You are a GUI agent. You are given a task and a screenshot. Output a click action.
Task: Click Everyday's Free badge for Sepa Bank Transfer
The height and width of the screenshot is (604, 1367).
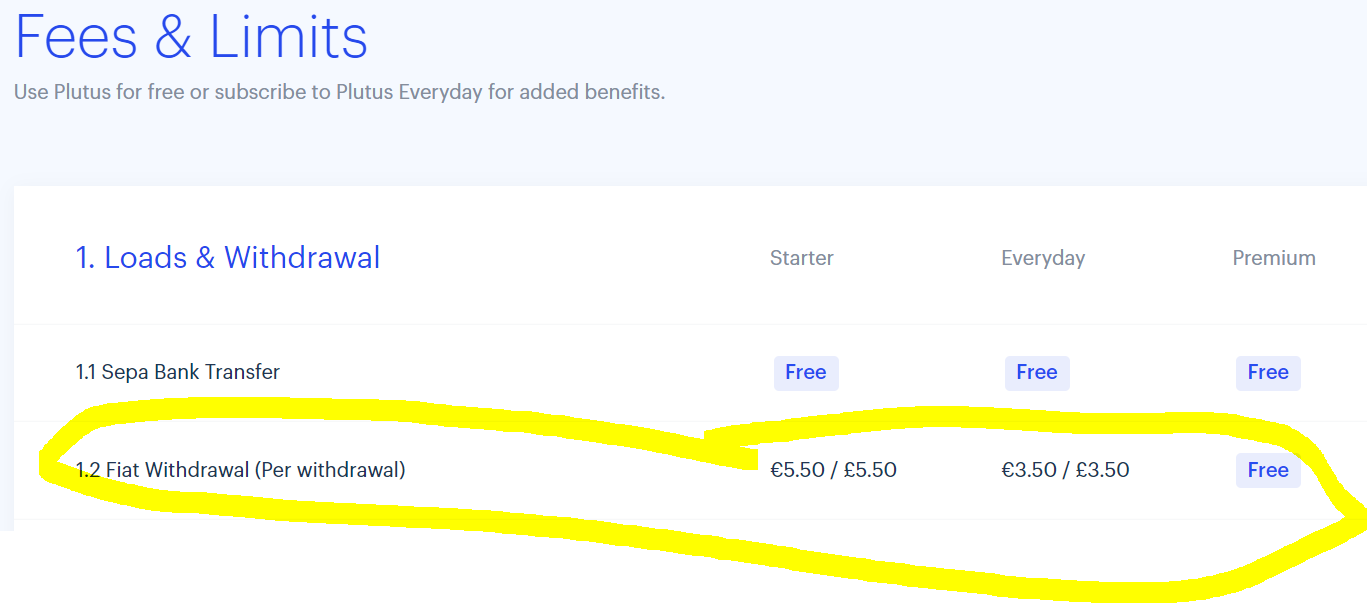1037,373
